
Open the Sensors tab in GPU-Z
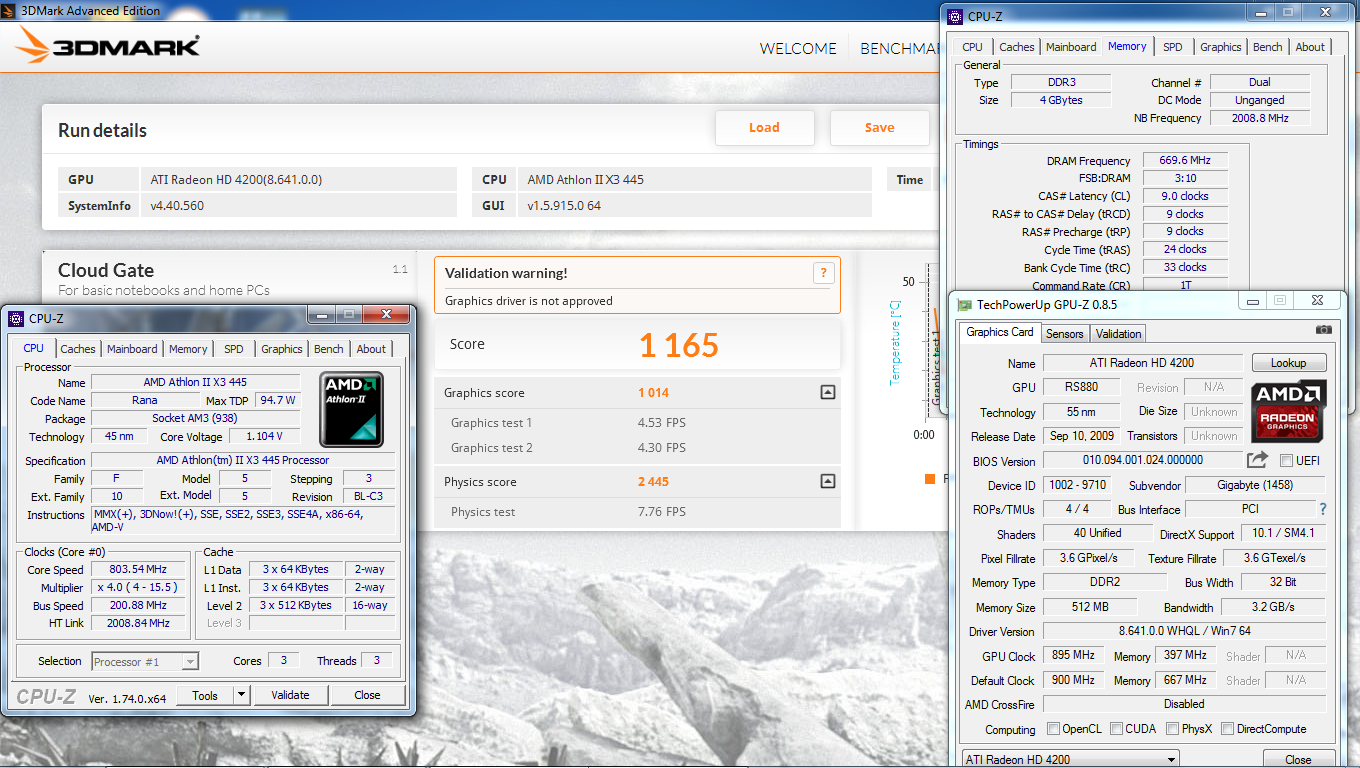[x=1064, y=334]
